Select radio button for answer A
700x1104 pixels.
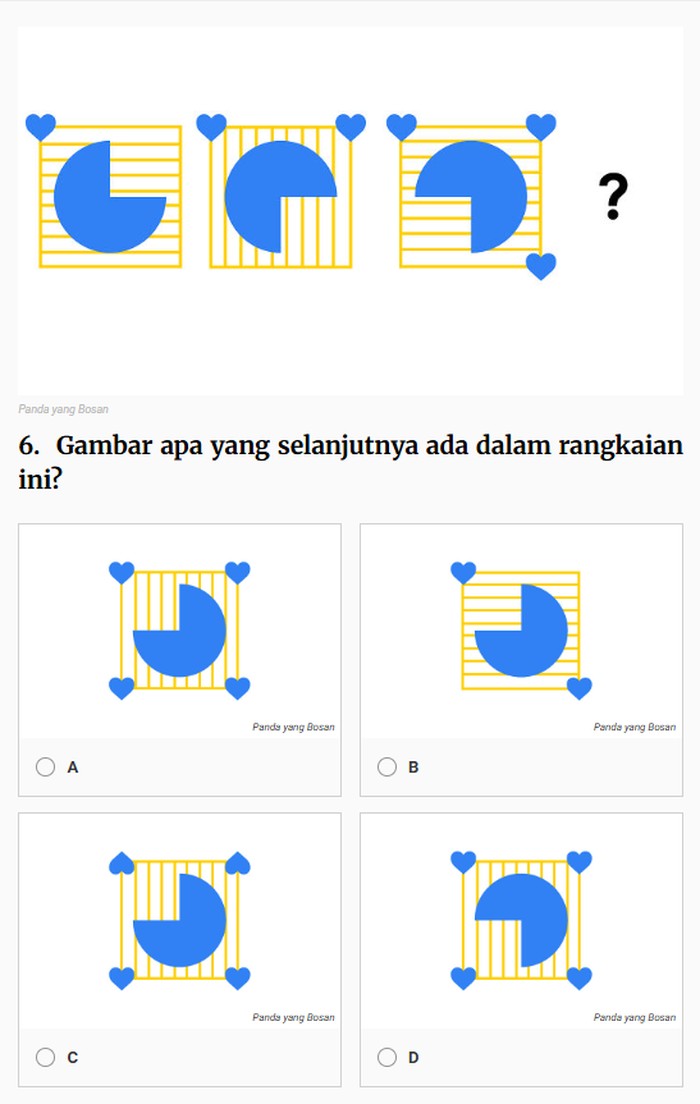pyautogui.click(x=45, y=767)
